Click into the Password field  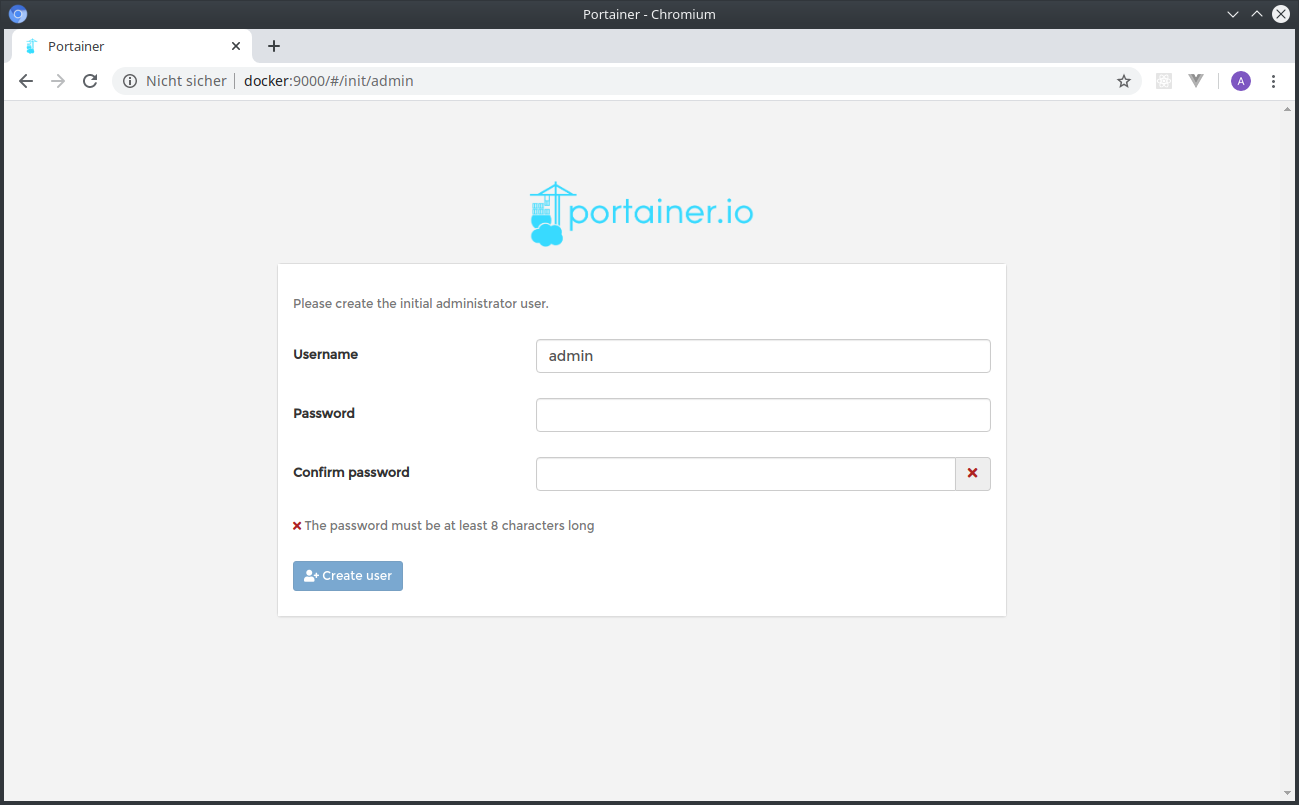[x=762, y=415]
